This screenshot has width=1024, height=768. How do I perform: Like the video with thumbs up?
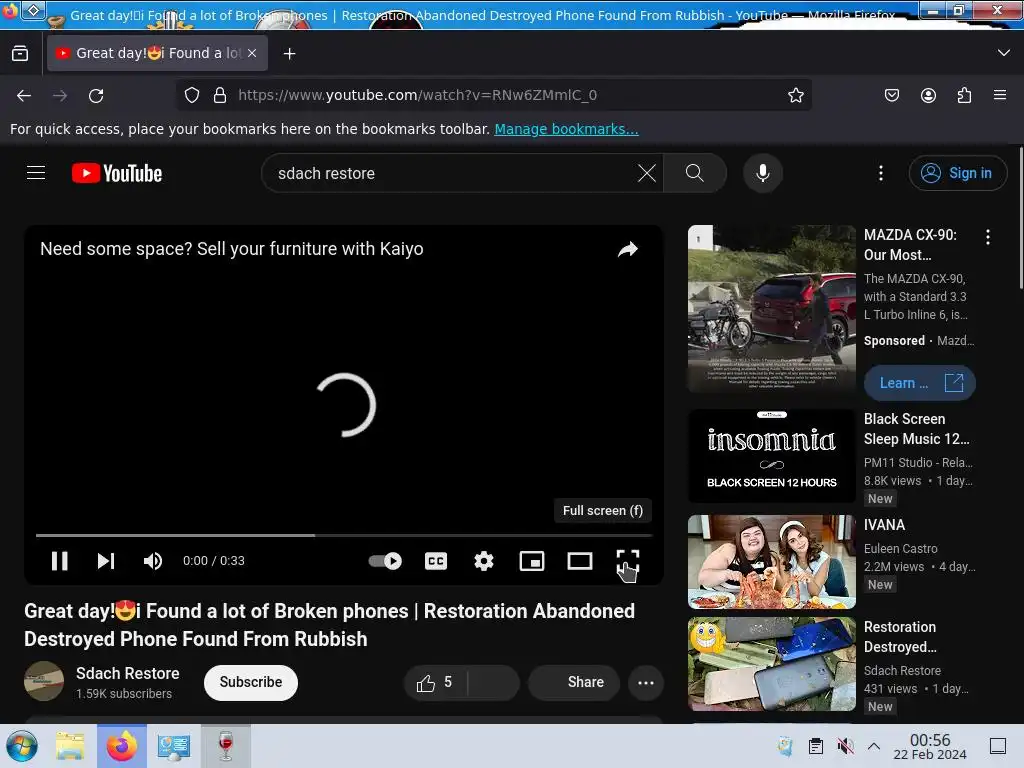(x=434, y=683)
